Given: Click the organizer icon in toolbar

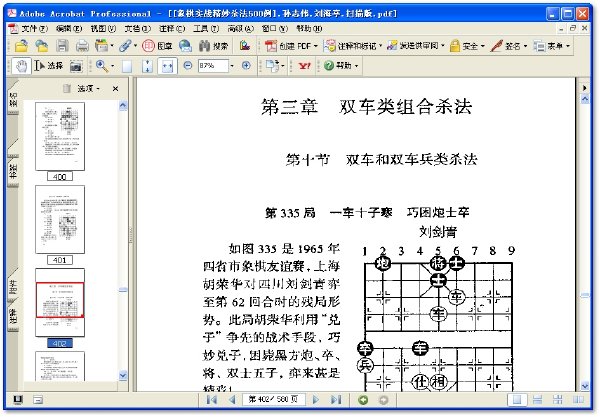Looking at the screenshot, I should pos(104,46).
